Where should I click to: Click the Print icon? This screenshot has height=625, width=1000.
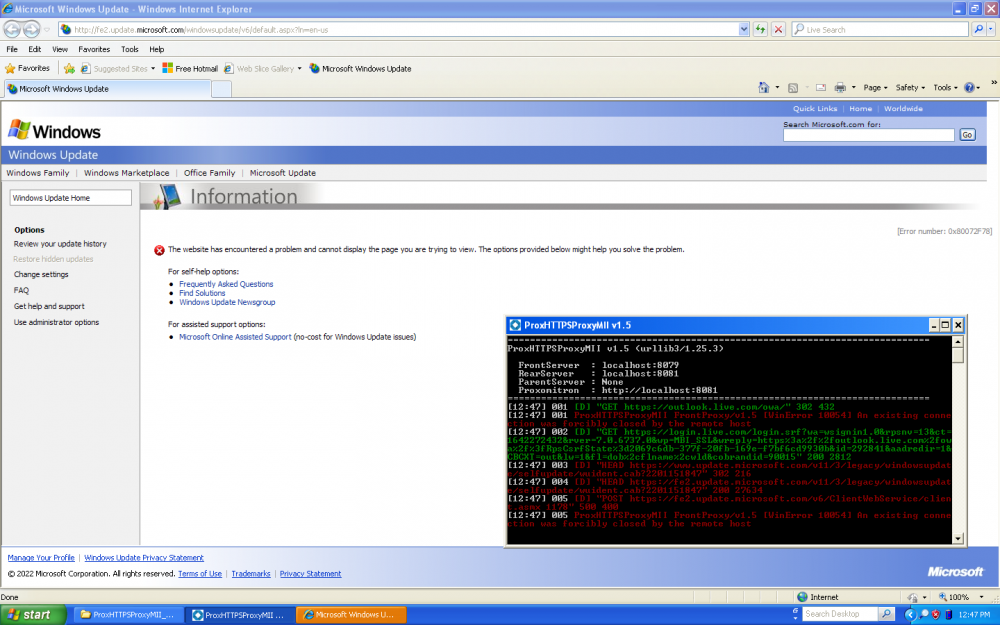(839, 87)
